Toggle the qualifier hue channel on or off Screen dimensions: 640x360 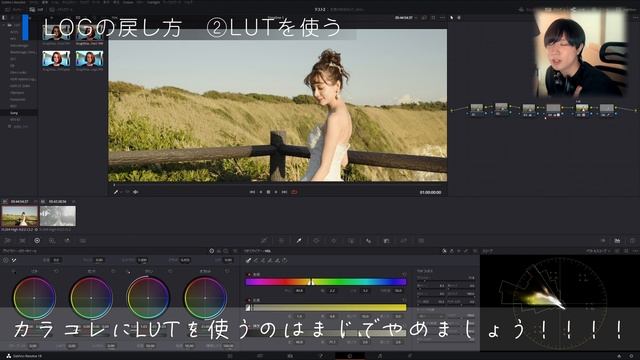tap(249, 274)
